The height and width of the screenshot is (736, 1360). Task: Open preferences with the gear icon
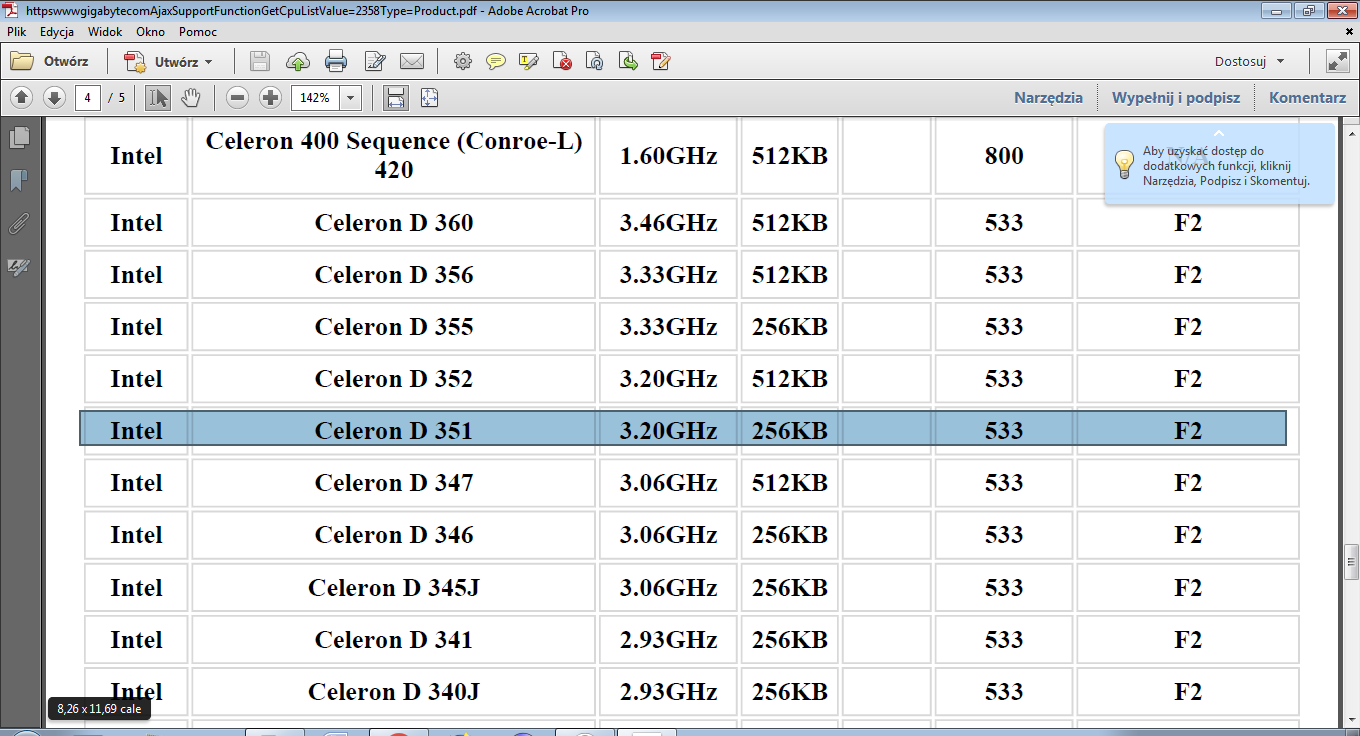click(462, 61)
